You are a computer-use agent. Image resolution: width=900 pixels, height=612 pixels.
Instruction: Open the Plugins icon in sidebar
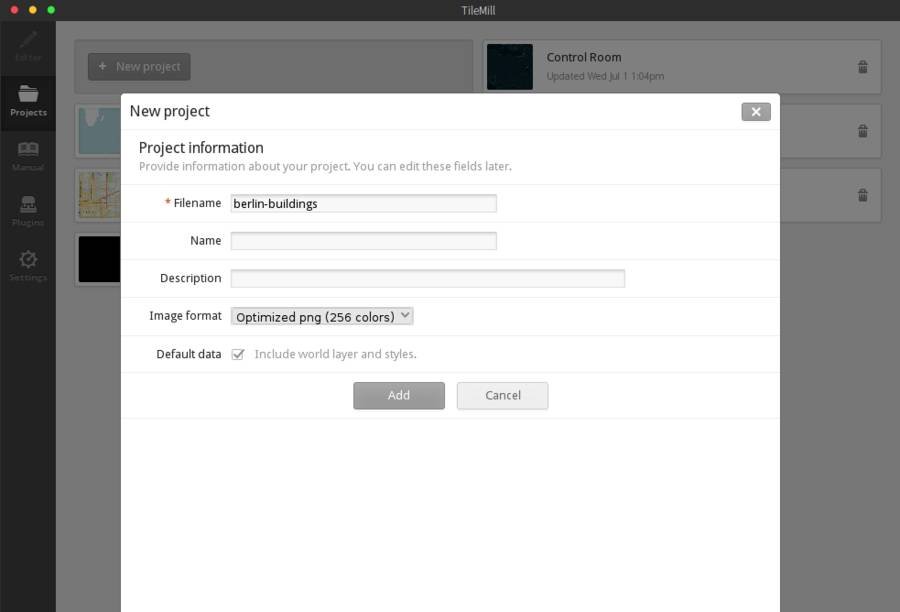pyautogui.click(x=28, y=205)
